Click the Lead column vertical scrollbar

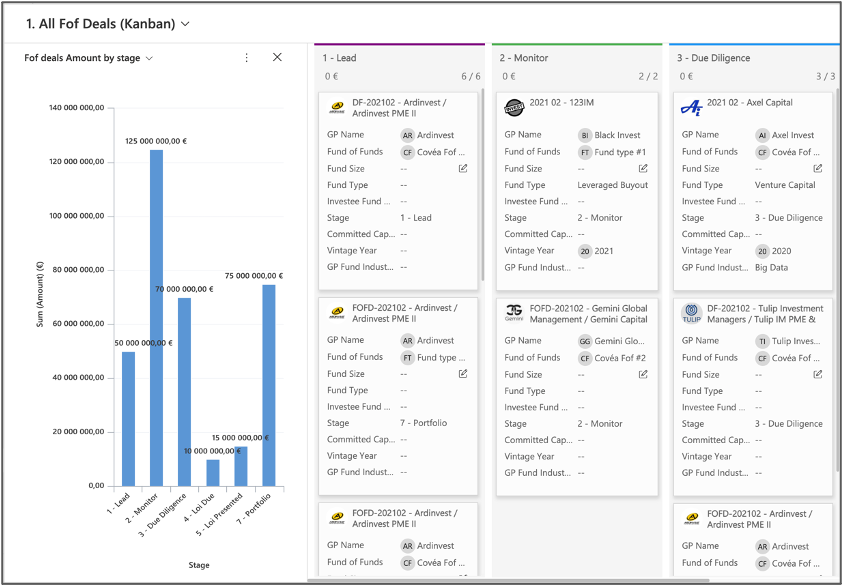(483, 184)
